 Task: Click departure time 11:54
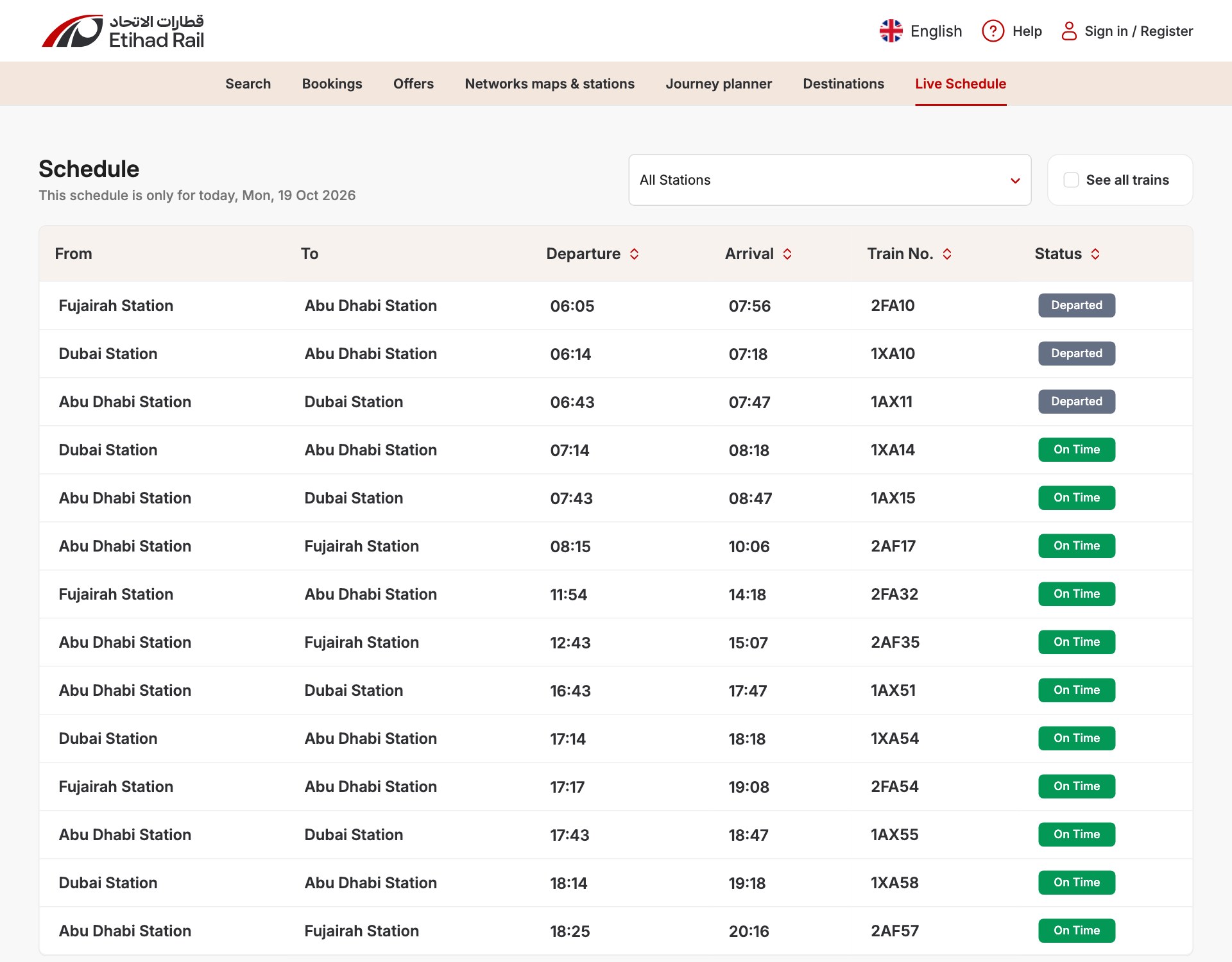pyautogui.click(x=569, y=595)
